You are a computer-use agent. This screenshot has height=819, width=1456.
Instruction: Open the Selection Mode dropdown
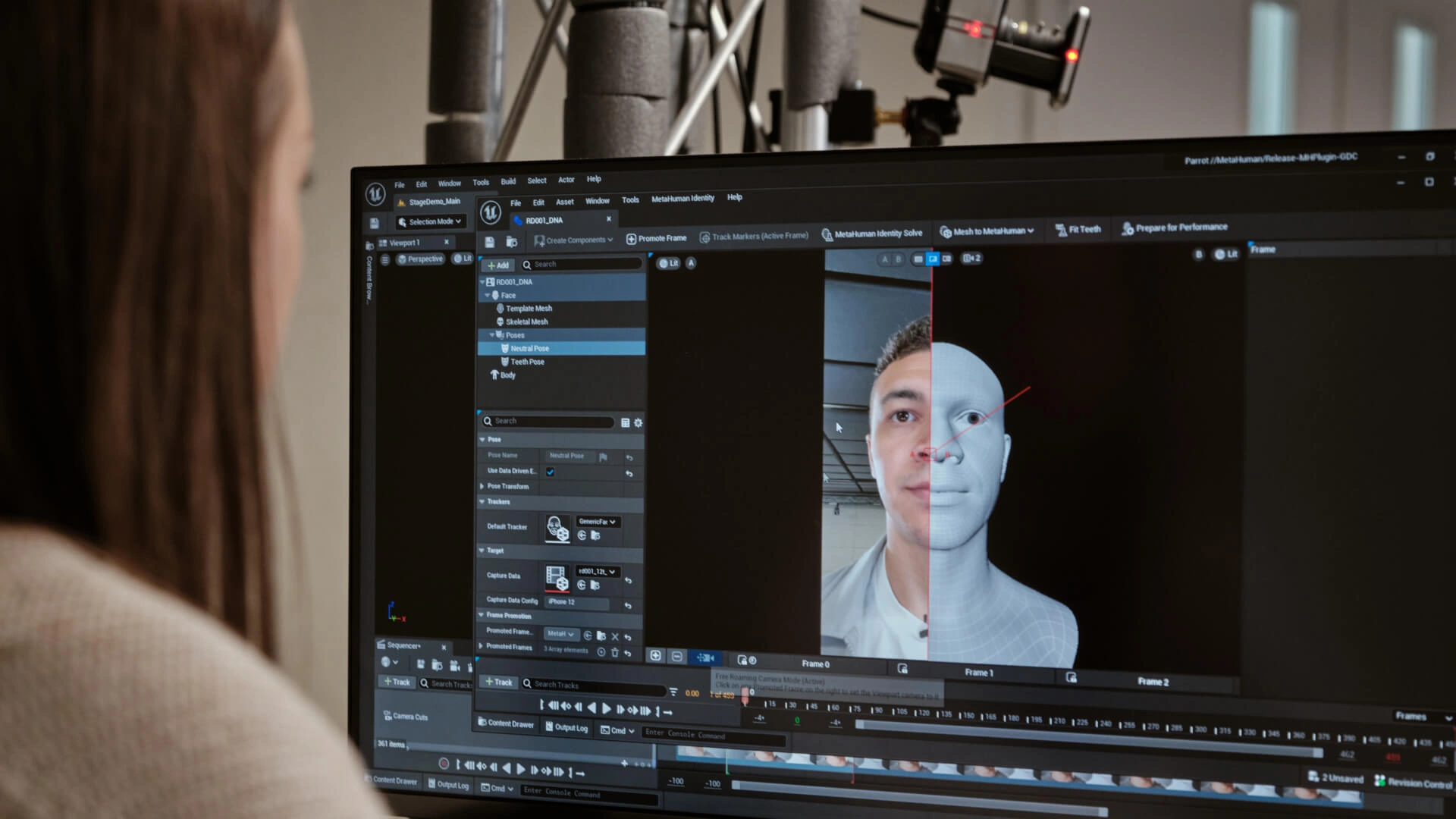[x=429, y=222]
